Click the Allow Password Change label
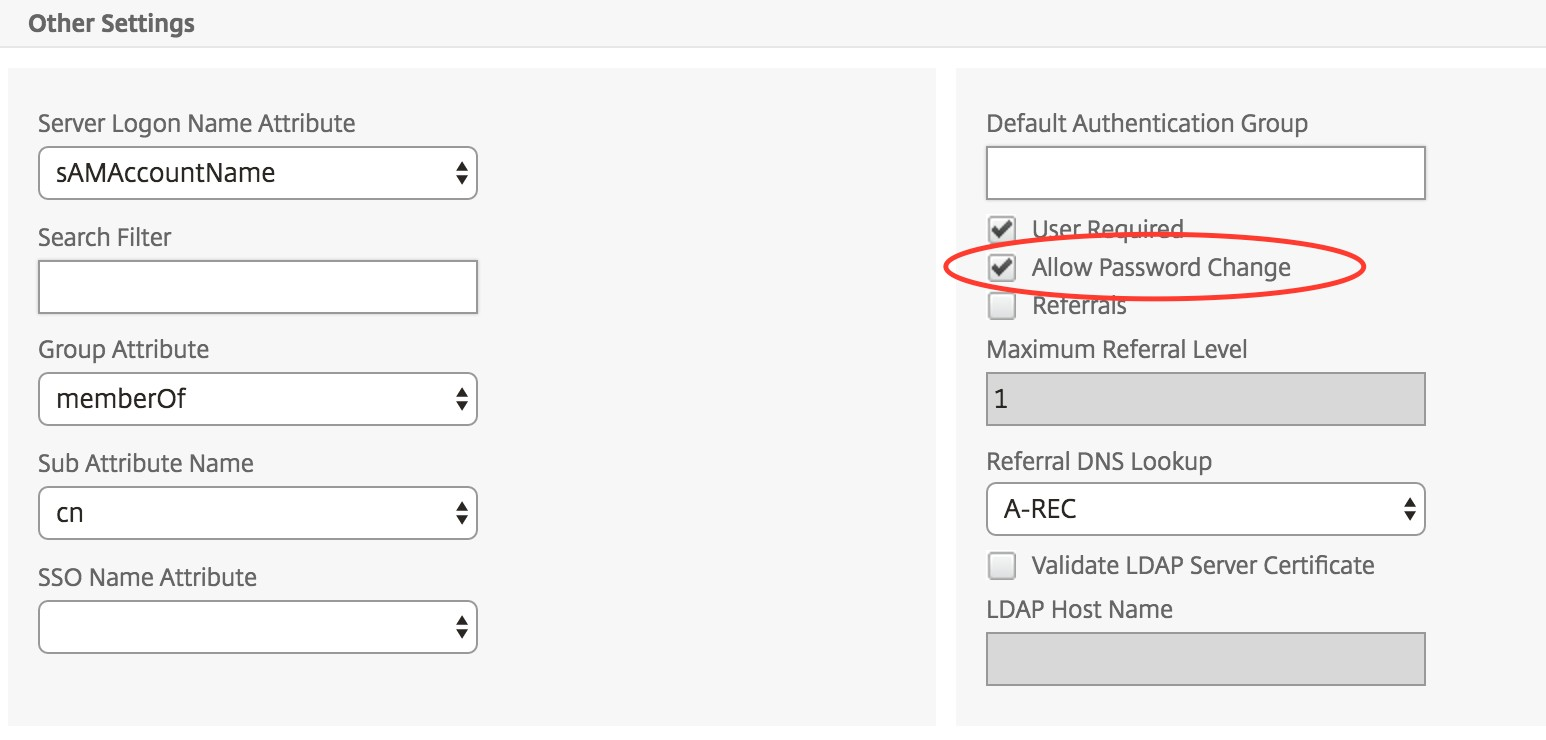 tap(1161, 268)
